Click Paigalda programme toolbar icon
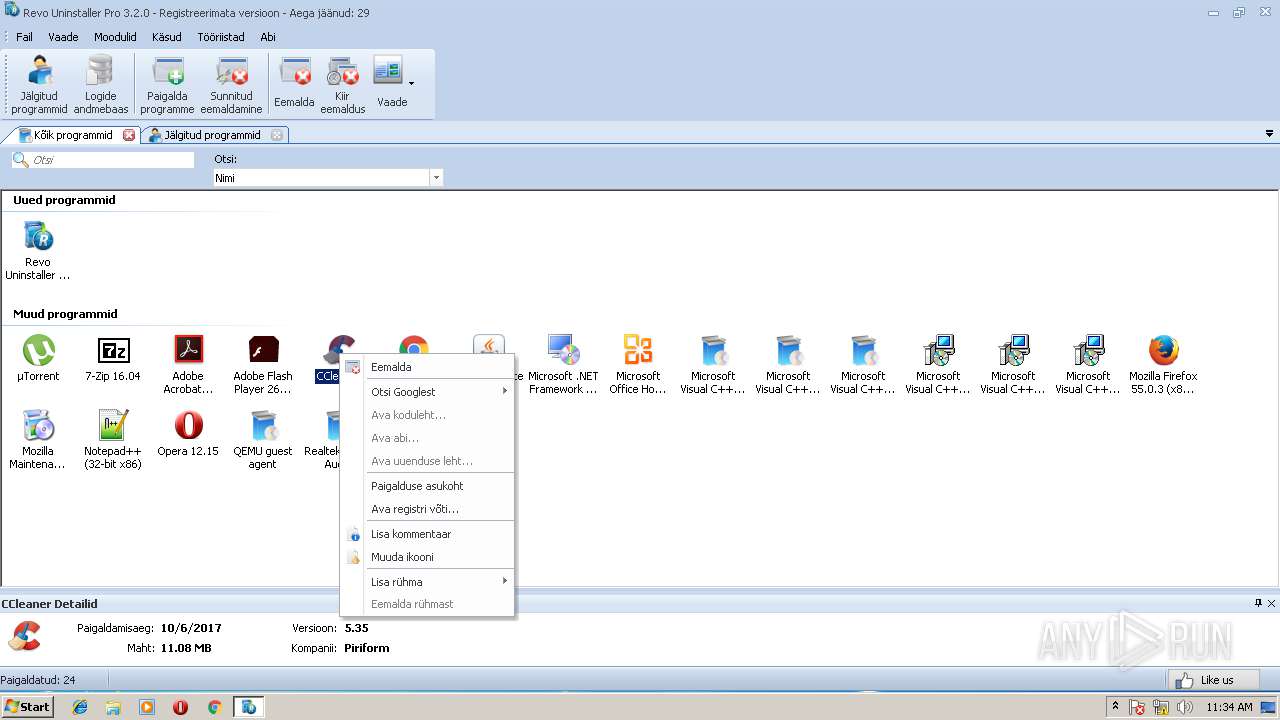The width and height of the screenshot is (1280, 720). (x=167, y=86)
